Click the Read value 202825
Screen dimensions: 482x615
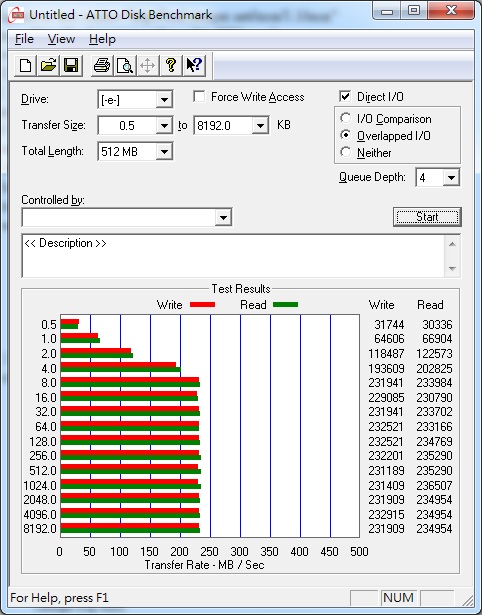click(435, 369)
